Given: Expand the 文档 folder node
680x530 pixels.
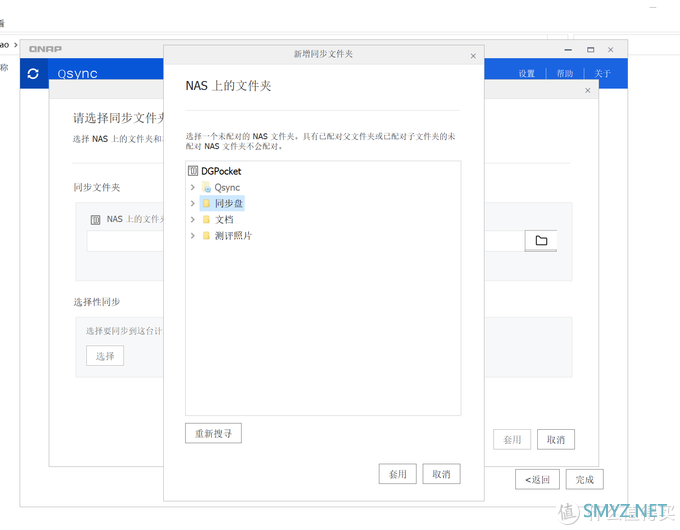Looking at the screenshot, I should [x=193, y=219].
